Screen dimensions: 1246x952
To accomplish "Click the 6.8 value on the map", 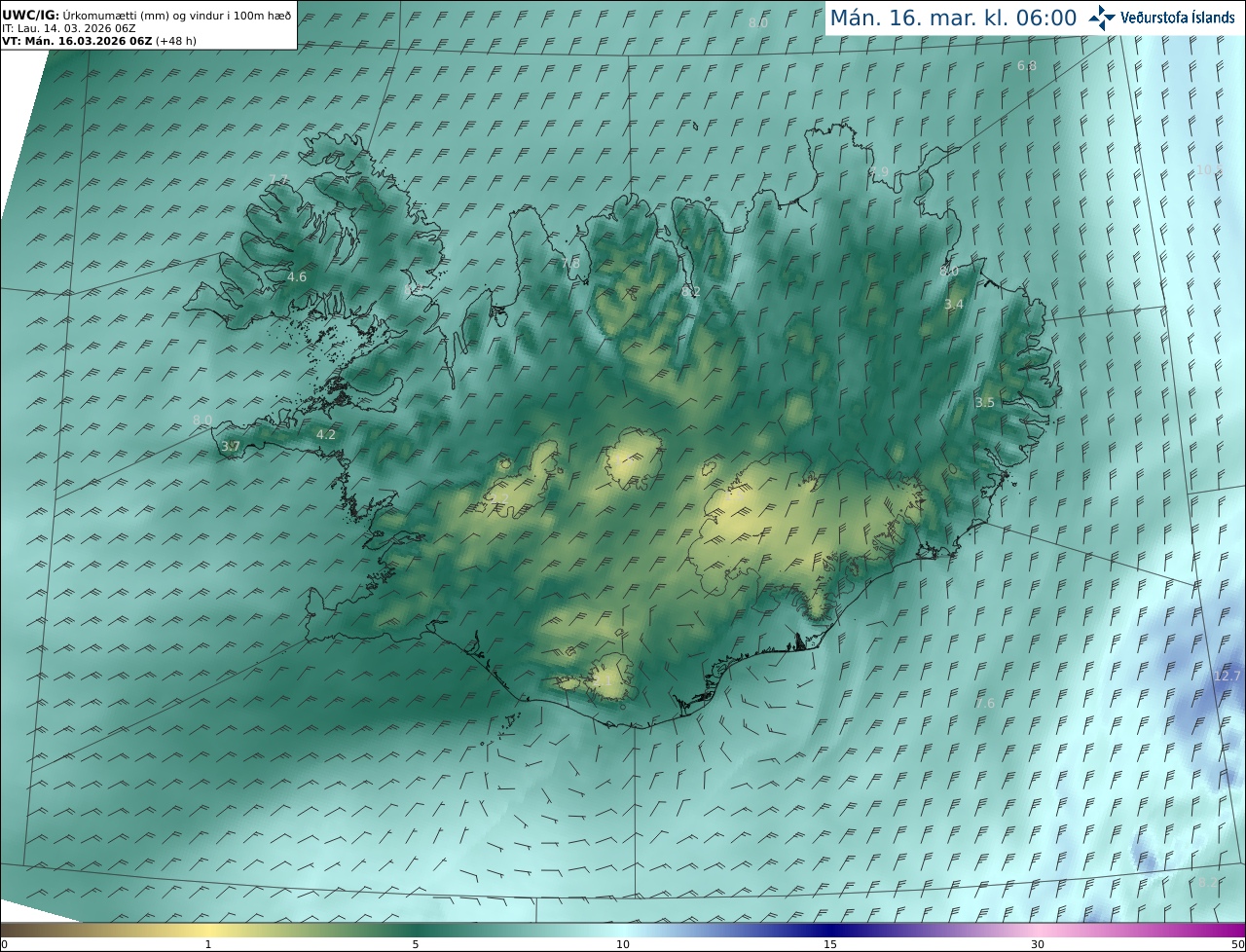I will point(1027,66).
